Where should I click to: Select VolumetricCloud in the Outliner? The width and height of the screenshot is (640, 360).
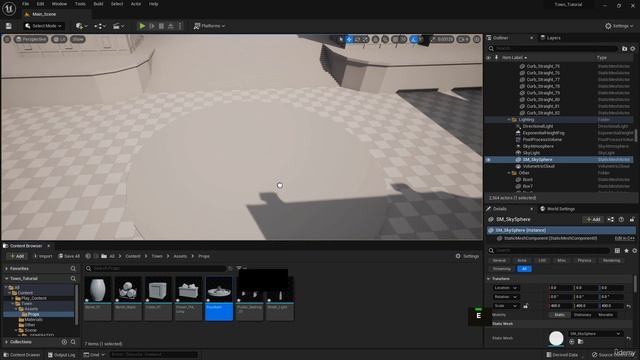click(538, 166)
